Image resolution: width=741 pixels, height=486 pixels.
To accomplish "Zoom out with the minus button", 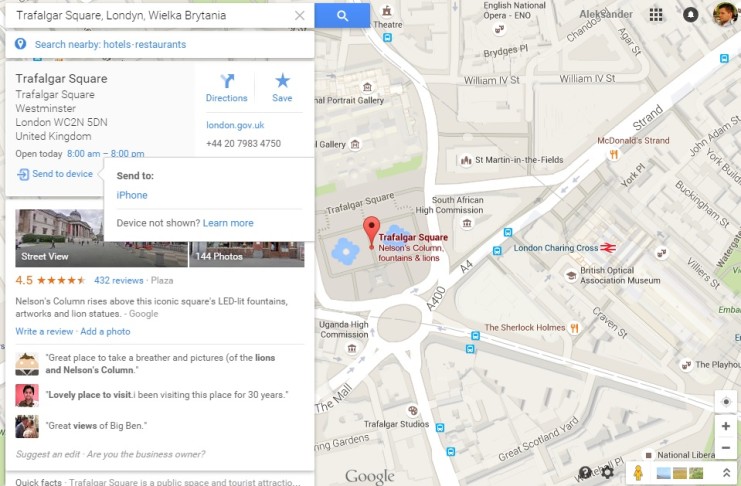I will [726, 447].
